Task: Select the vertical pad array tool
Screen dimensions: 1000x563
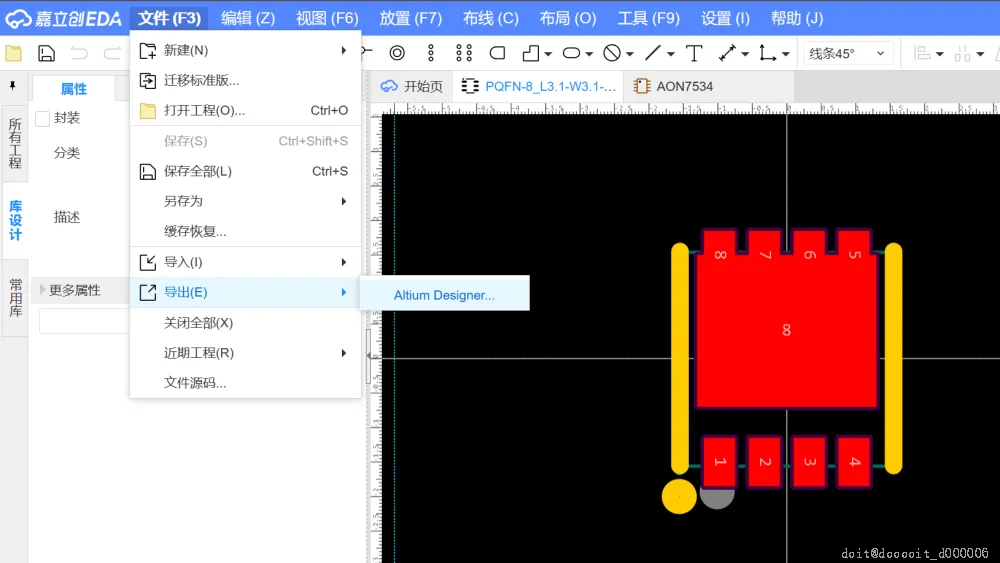Action: [x=430, y=53]
